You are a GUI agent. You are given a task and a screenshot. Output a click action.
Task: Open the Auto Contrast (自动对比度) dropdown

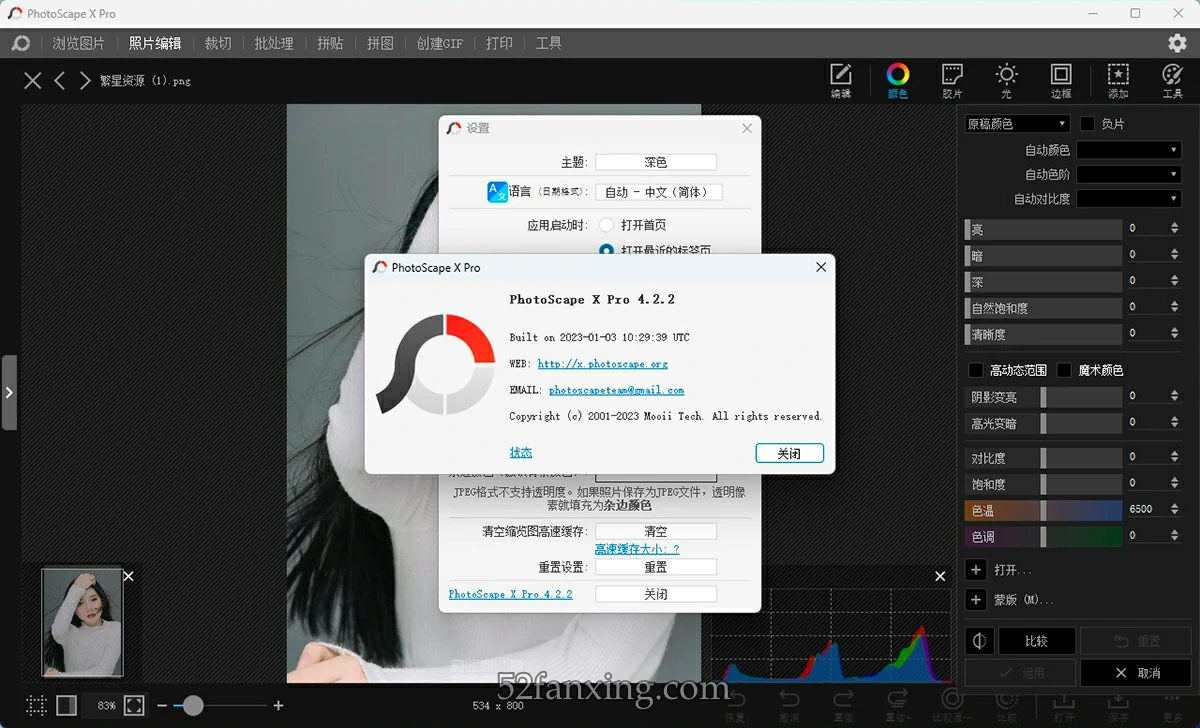coord(1129,199)
